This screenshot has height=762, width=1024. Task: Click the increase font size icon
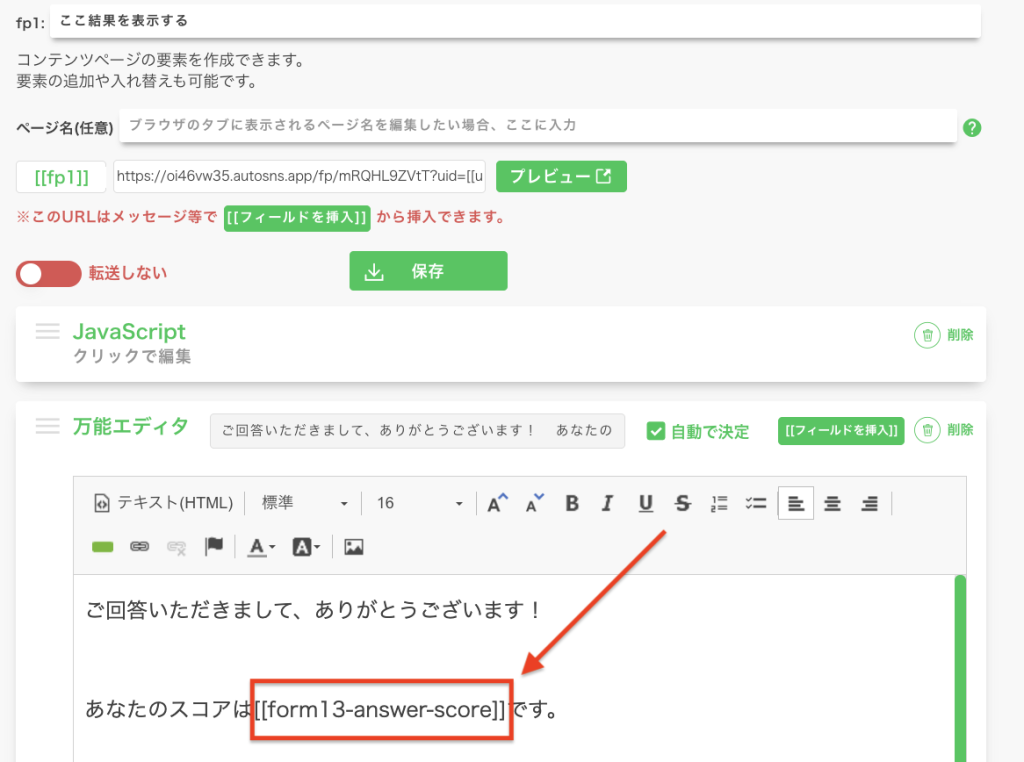497,503
